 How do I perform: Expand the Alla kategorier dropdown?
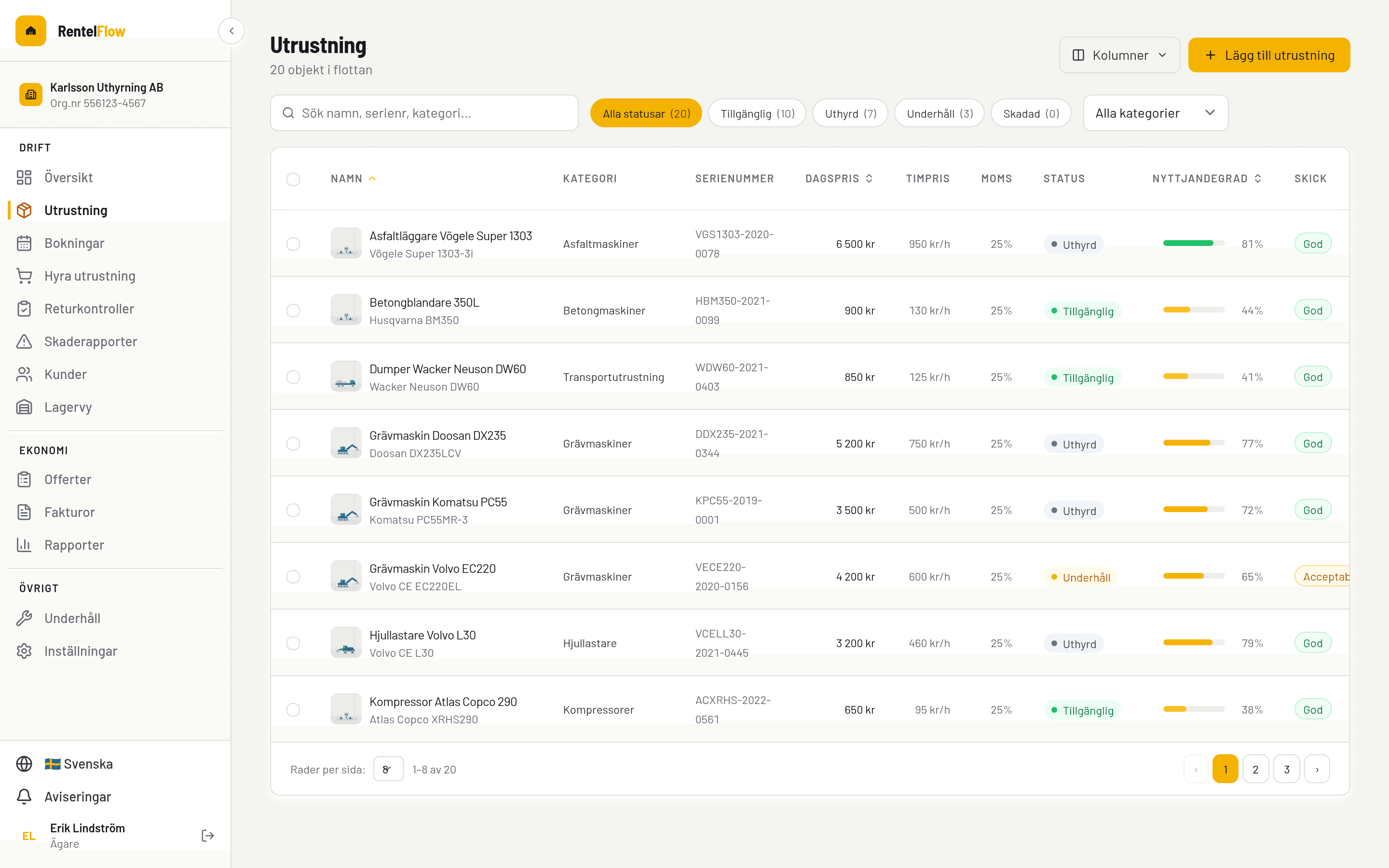point(1156,113)
